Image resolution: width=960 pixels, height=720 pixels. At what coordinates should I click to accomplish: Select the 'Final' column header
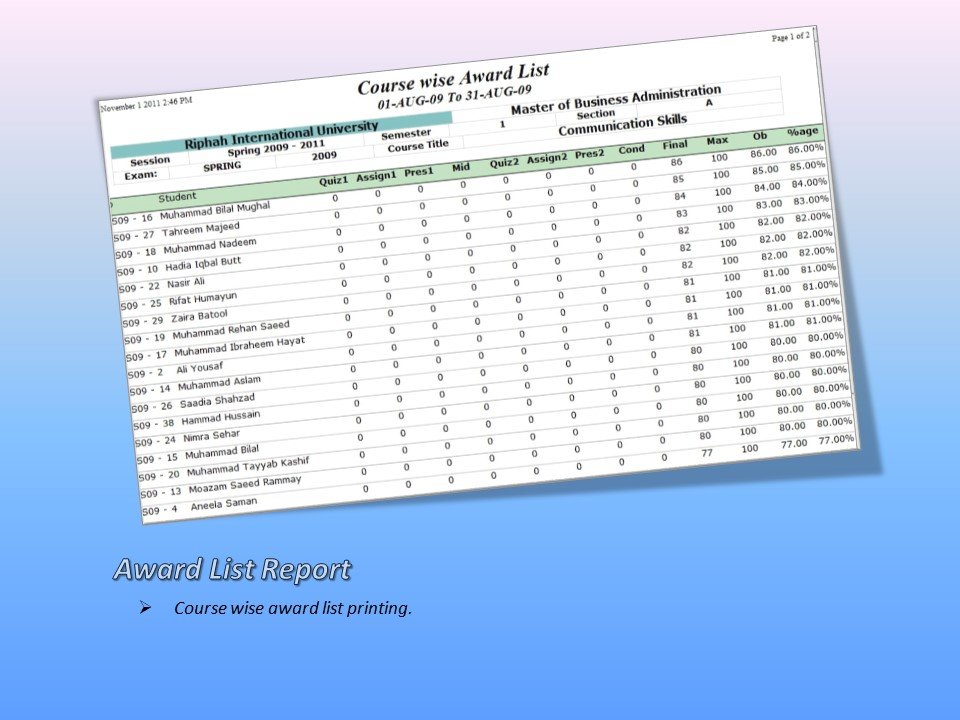[x=675, y=145]
